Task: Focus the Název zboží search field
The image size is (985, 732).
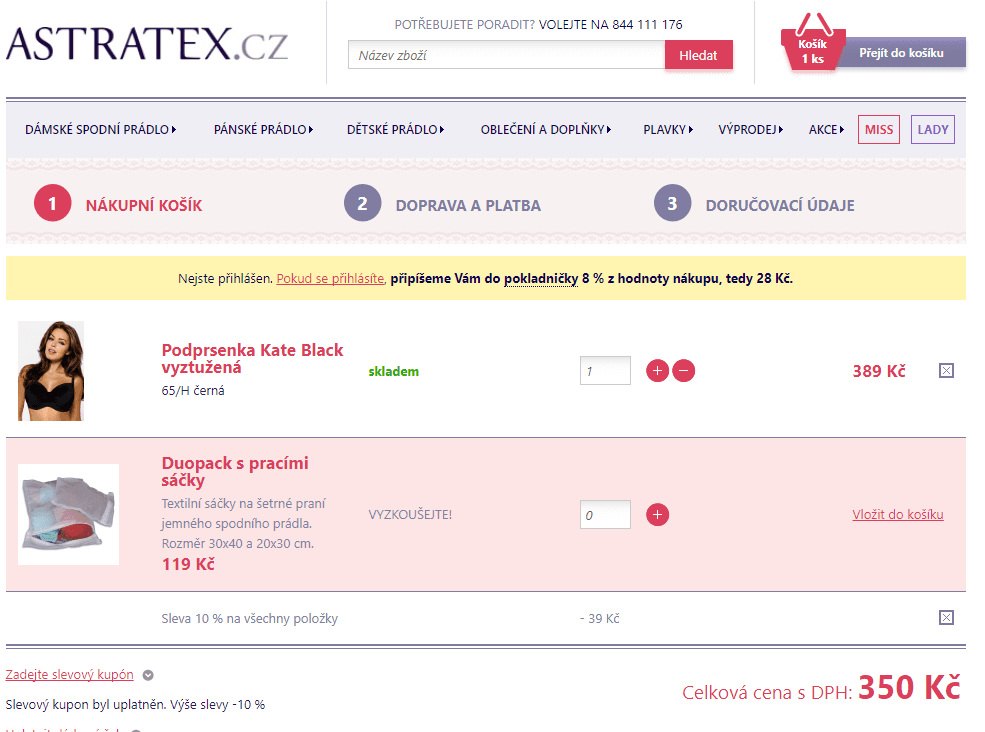Action: point(506,55)
